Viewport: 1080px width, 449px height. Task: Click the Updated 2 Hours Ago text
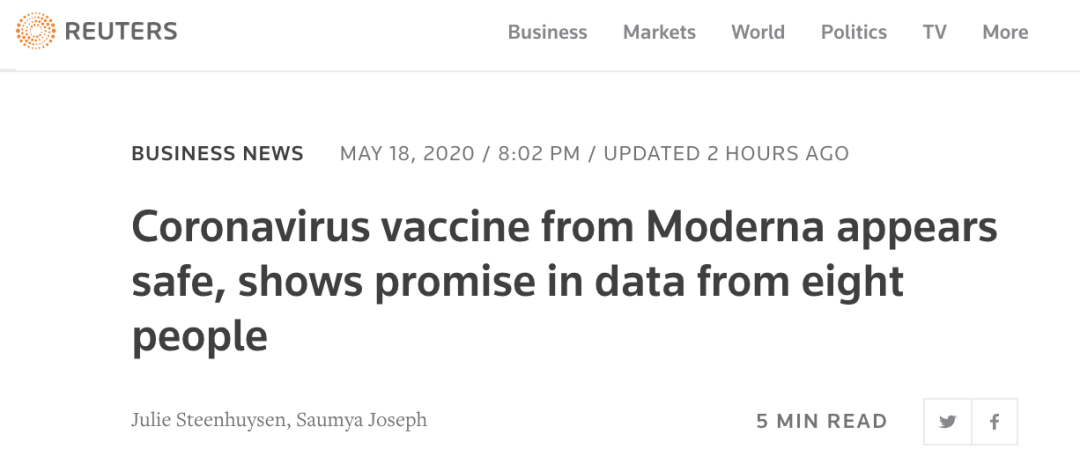pos(726,154)
